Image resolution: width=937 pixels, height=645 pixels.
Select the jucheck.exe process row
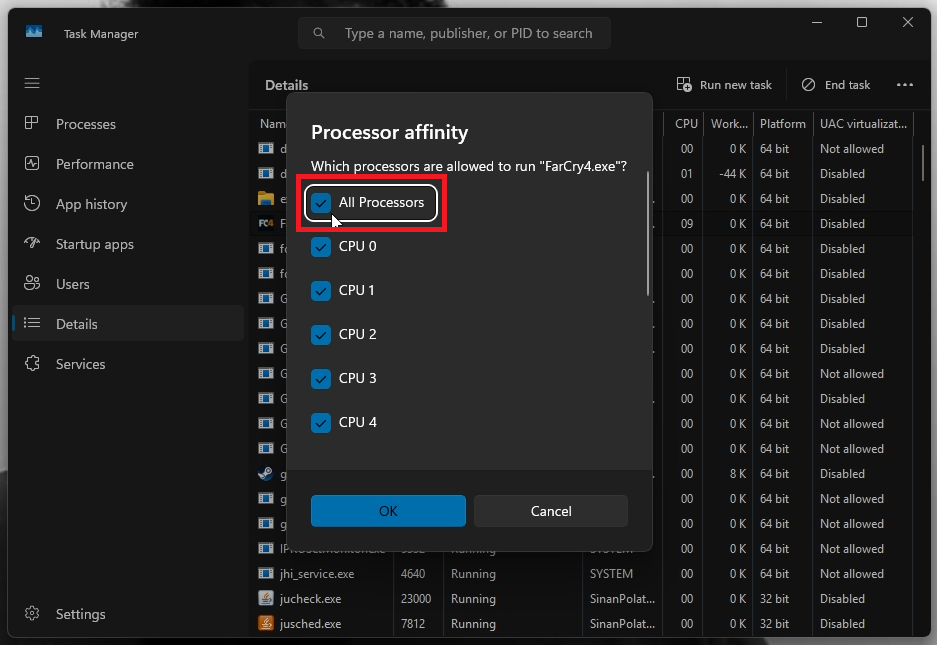pyautogui.click(x=583, y=598)
